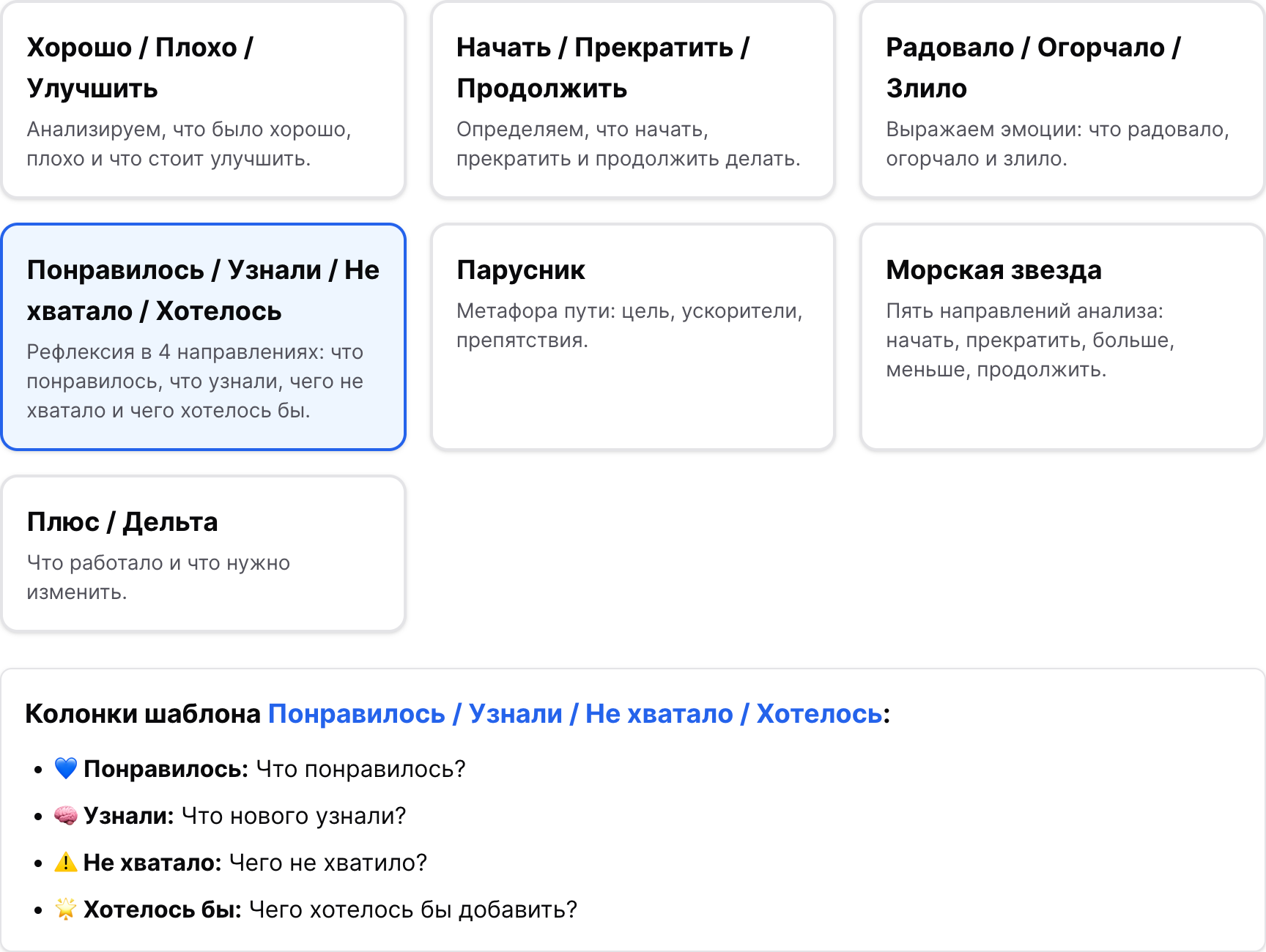Click the Плюс / Дельта description text
Viewport: 1266px width, 952px height.
158,577
